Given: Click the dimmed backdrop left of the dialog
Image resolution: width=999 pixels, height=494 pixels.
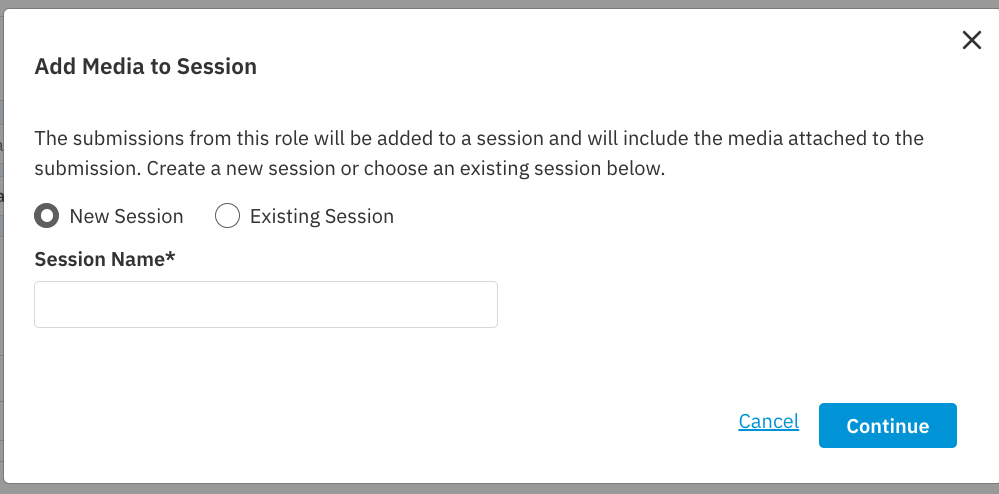Looking at the screenshot, I should 2,250.
